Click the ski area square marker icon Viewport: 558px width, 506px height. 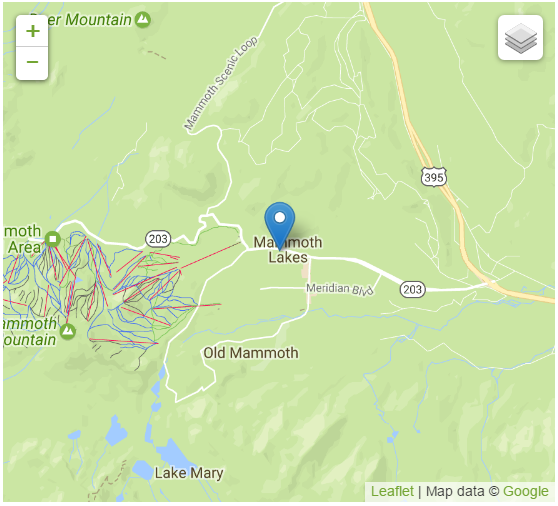point(53,238)
